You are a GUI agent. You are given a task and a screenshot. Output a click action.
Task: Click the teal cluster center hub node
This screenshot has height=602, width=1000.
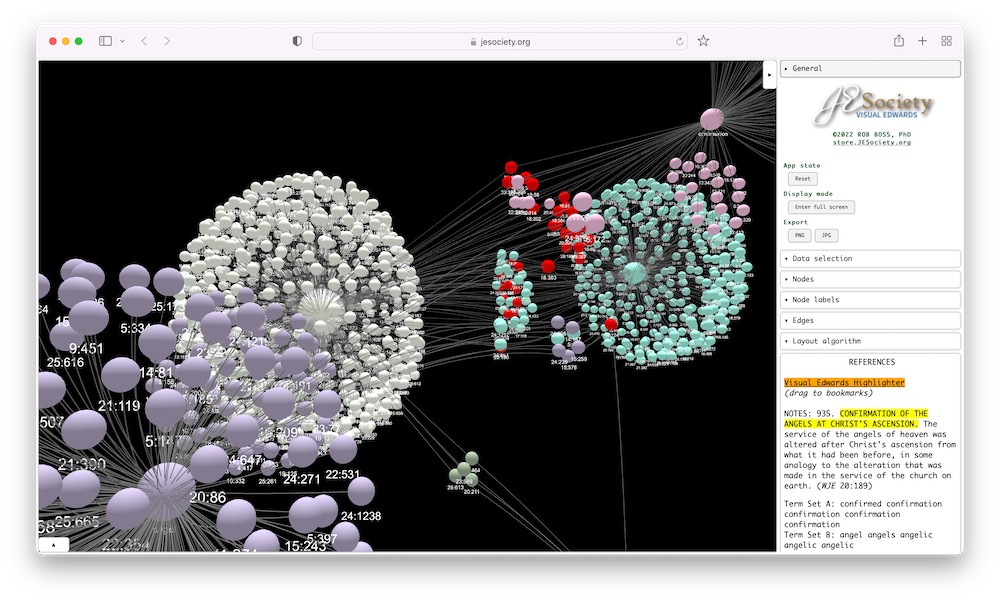pyautogui.click(x=634, y=273)
